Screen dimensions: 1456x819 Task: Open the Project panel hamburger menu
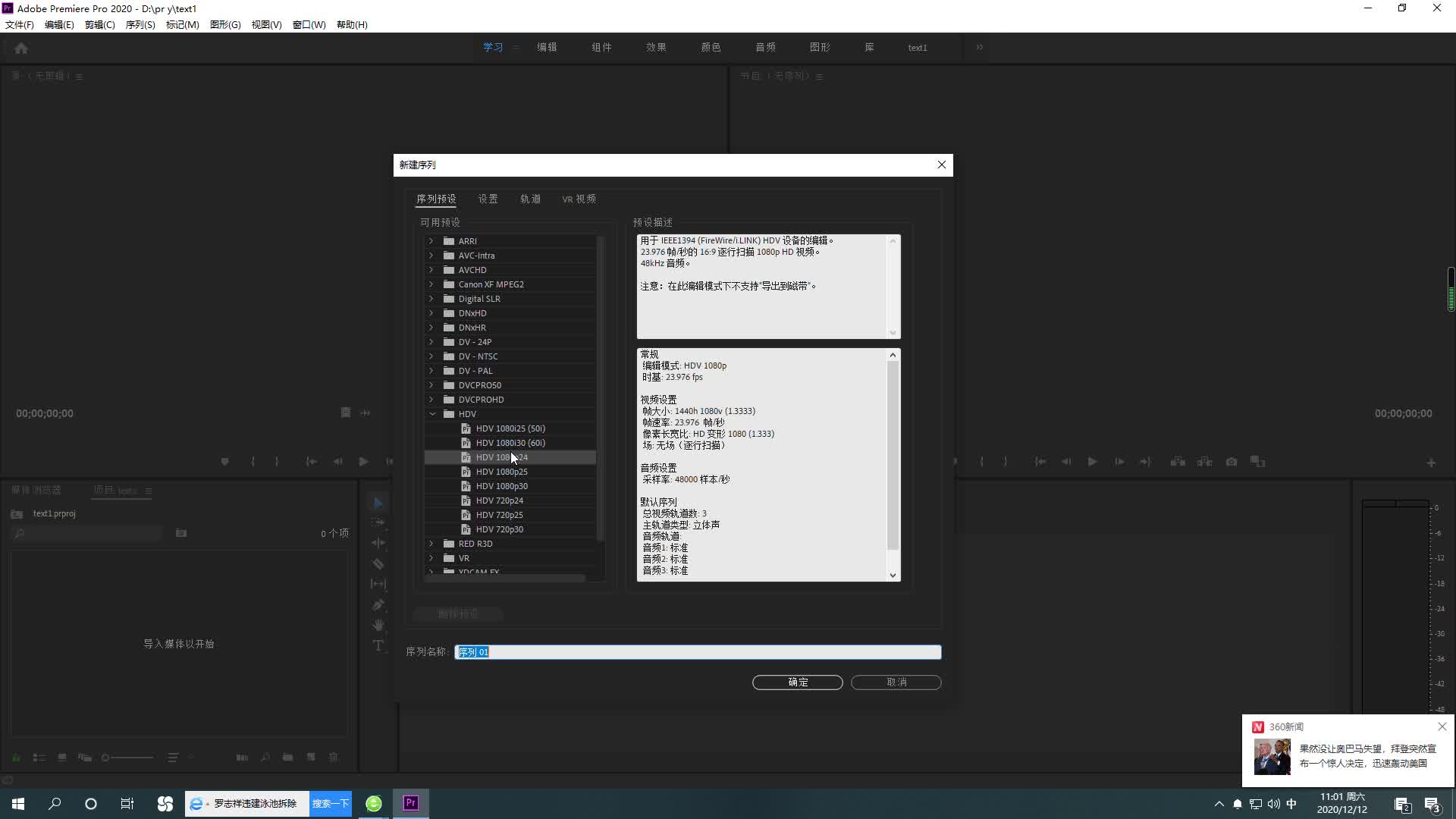click(149, 491)
